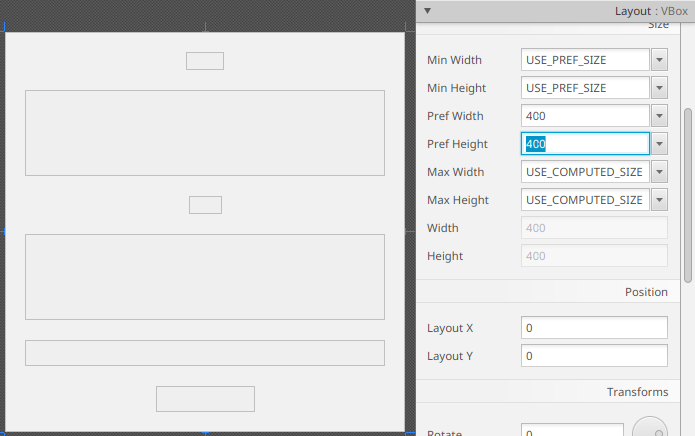The height and width of the screenshot is (436, 695).
Task: Click the Rotate value field
Action: tap(572, 431)
